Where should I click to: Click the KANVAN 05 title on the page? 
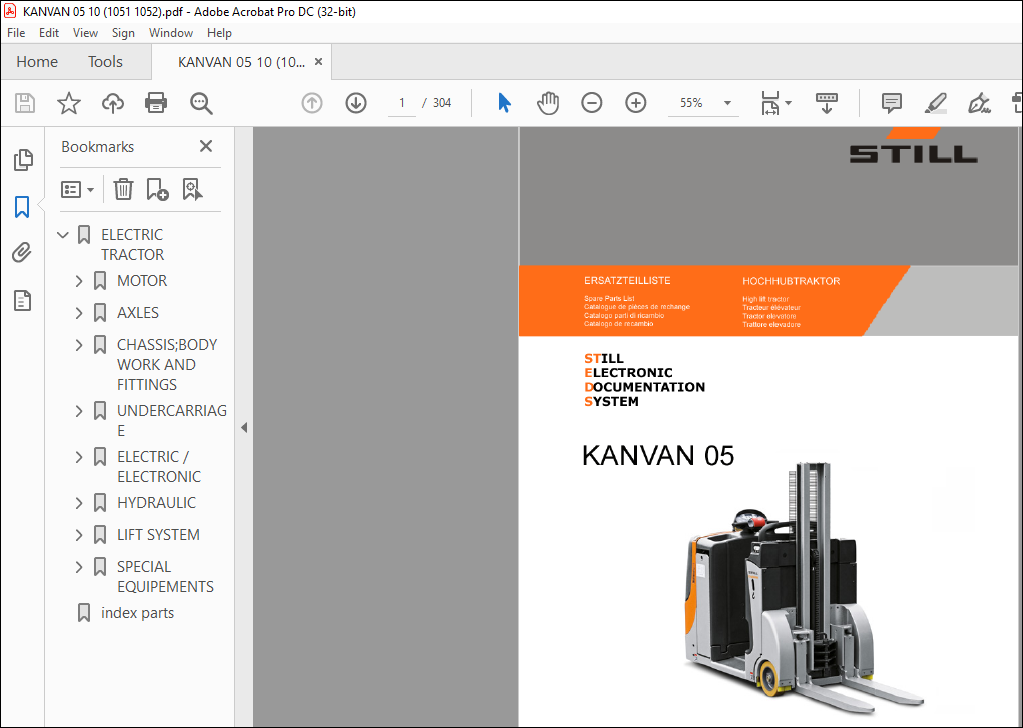pos(658,455)
